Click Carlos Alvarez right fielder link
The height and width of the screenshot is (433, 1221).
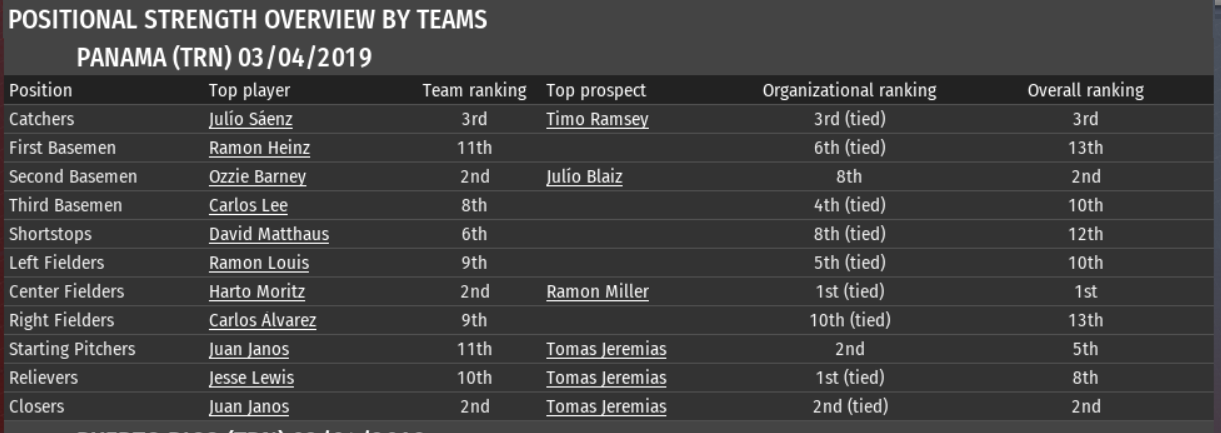(x=262, y=322)
